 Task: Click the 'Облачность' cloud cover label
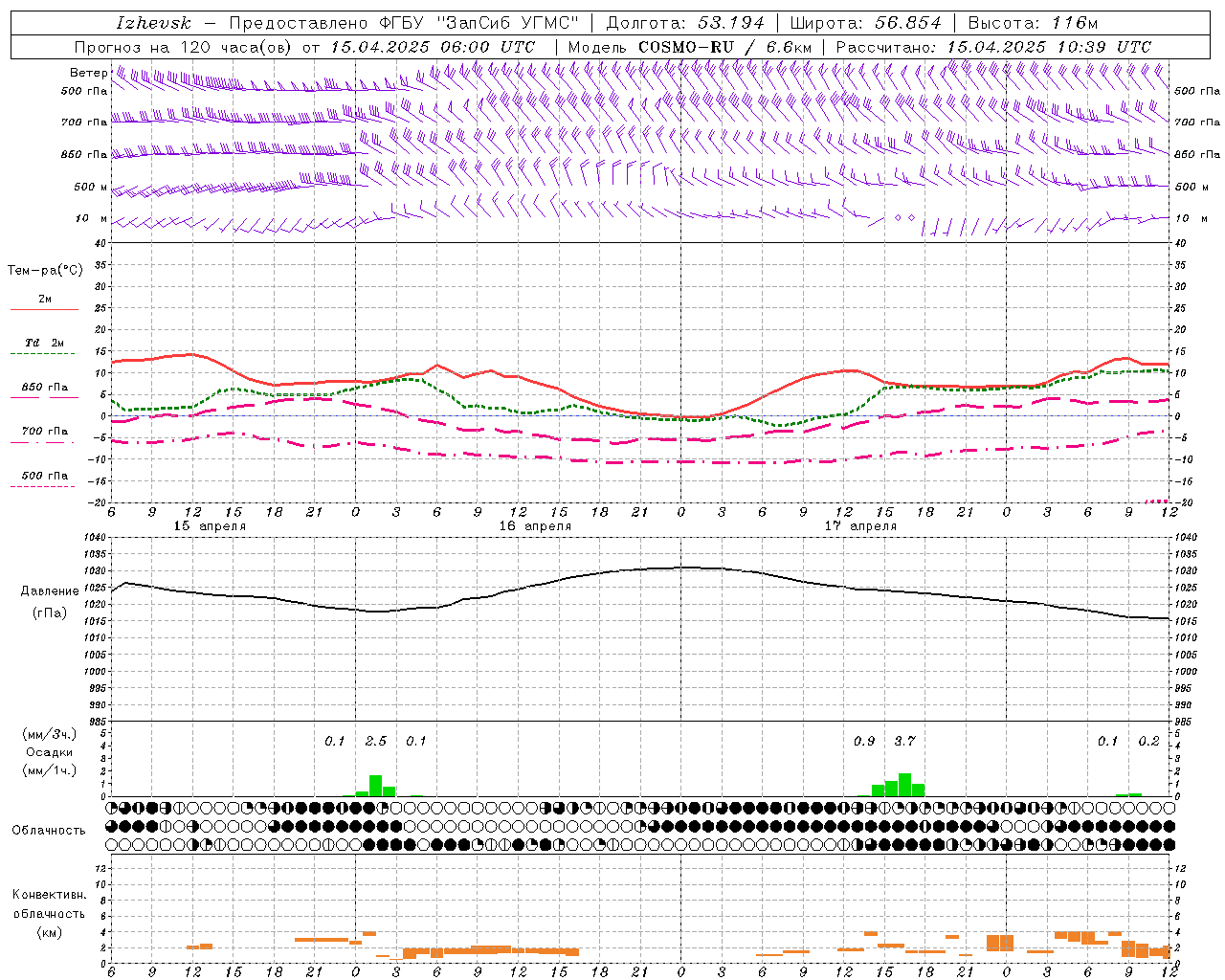49,831
